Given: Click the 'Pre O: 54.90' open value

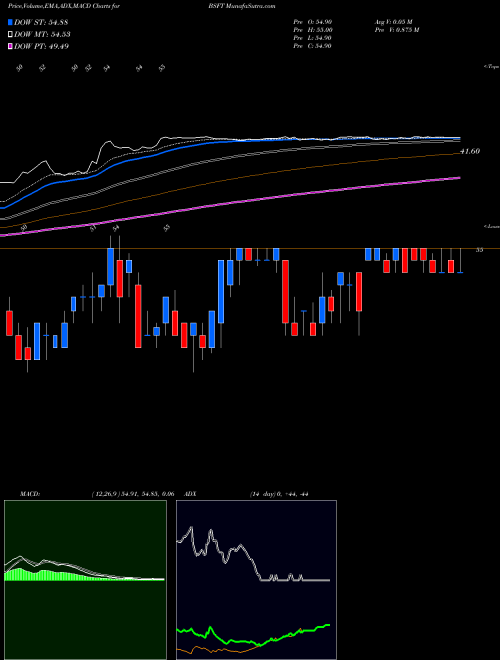Looking at the screenshot, I should point(313,22).
